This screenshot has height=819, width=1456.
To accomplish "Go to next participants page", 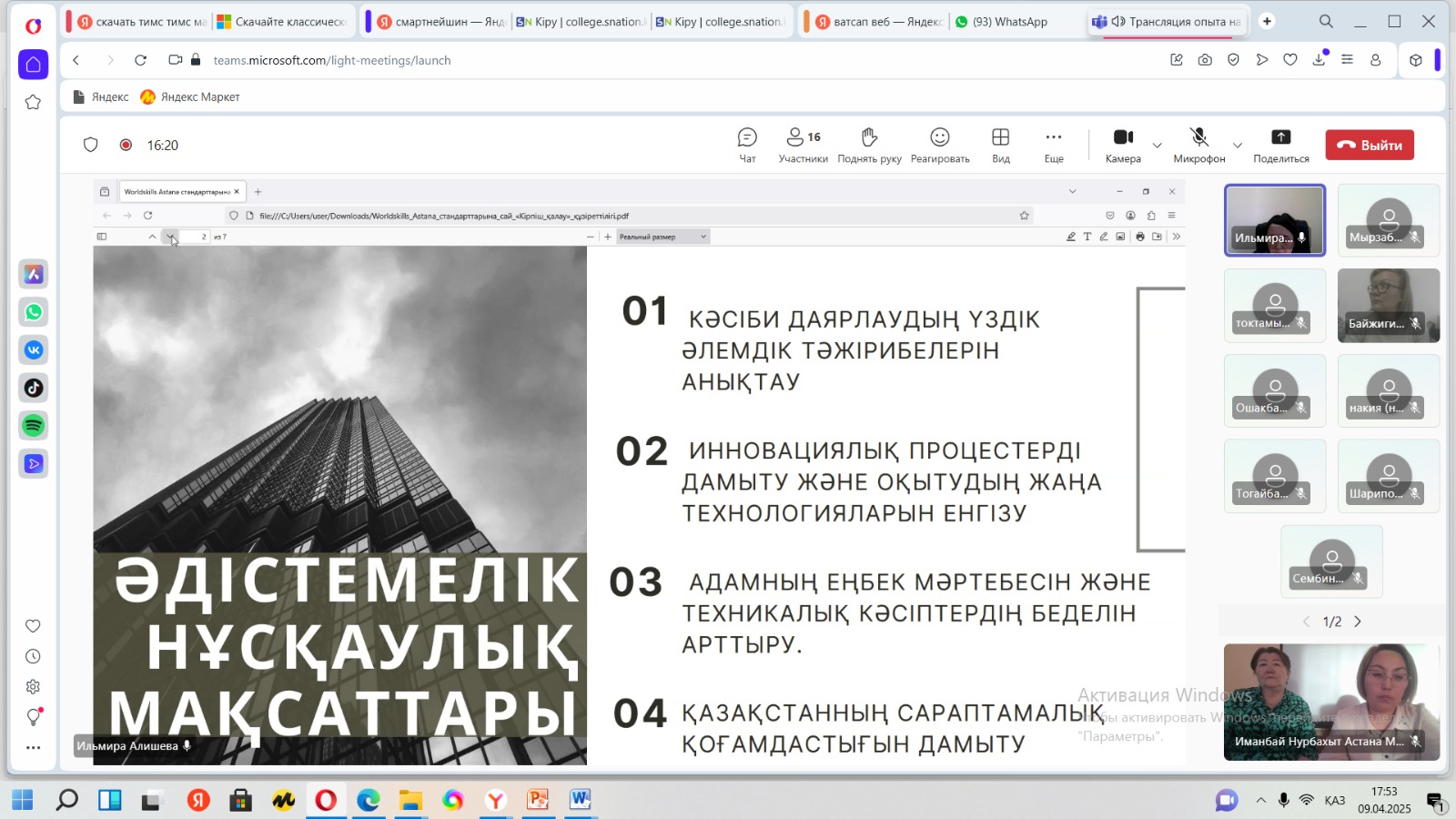I will [1358, 622].
